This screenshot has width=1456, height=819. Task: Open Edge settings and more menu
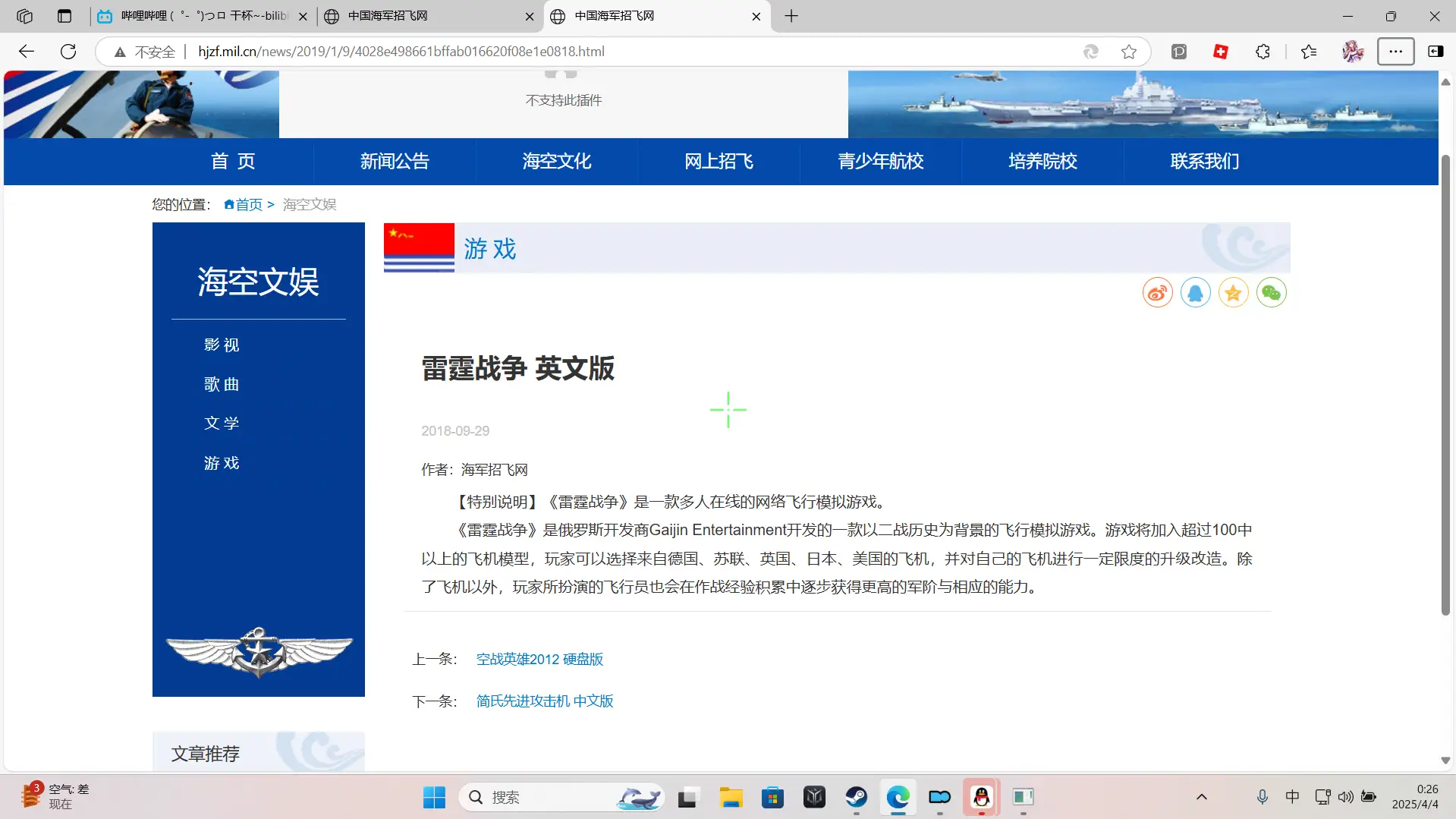1395,52
